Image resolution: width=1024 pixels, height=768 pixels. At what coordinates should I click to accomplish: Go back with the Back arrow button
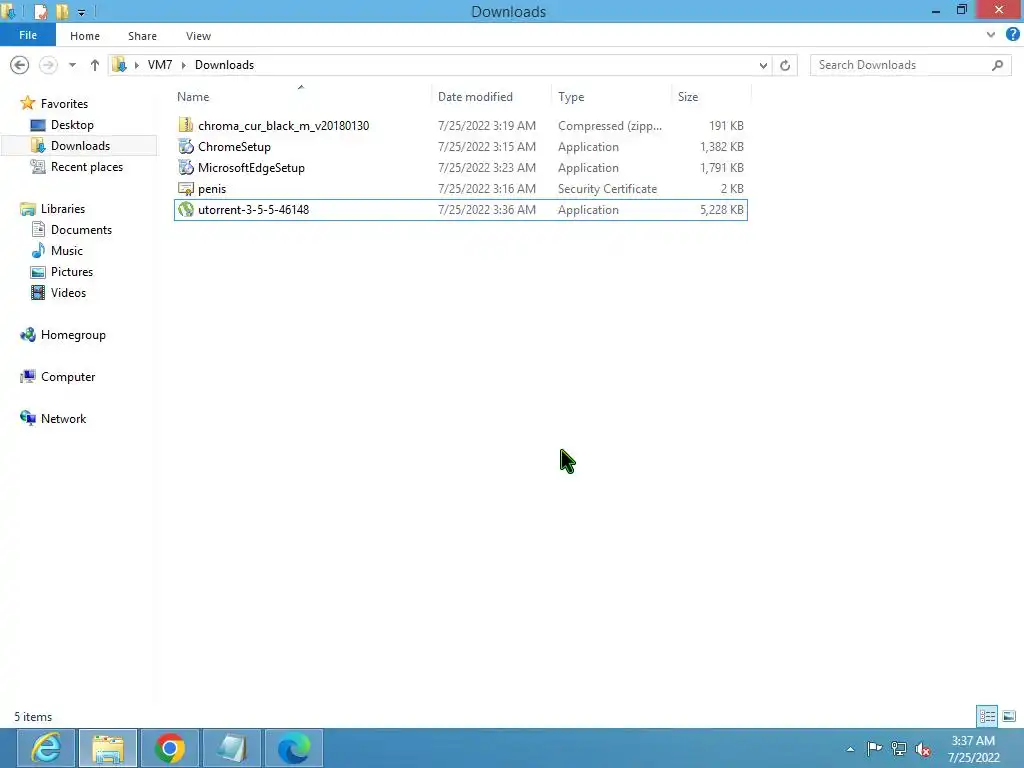click(20, 65)
